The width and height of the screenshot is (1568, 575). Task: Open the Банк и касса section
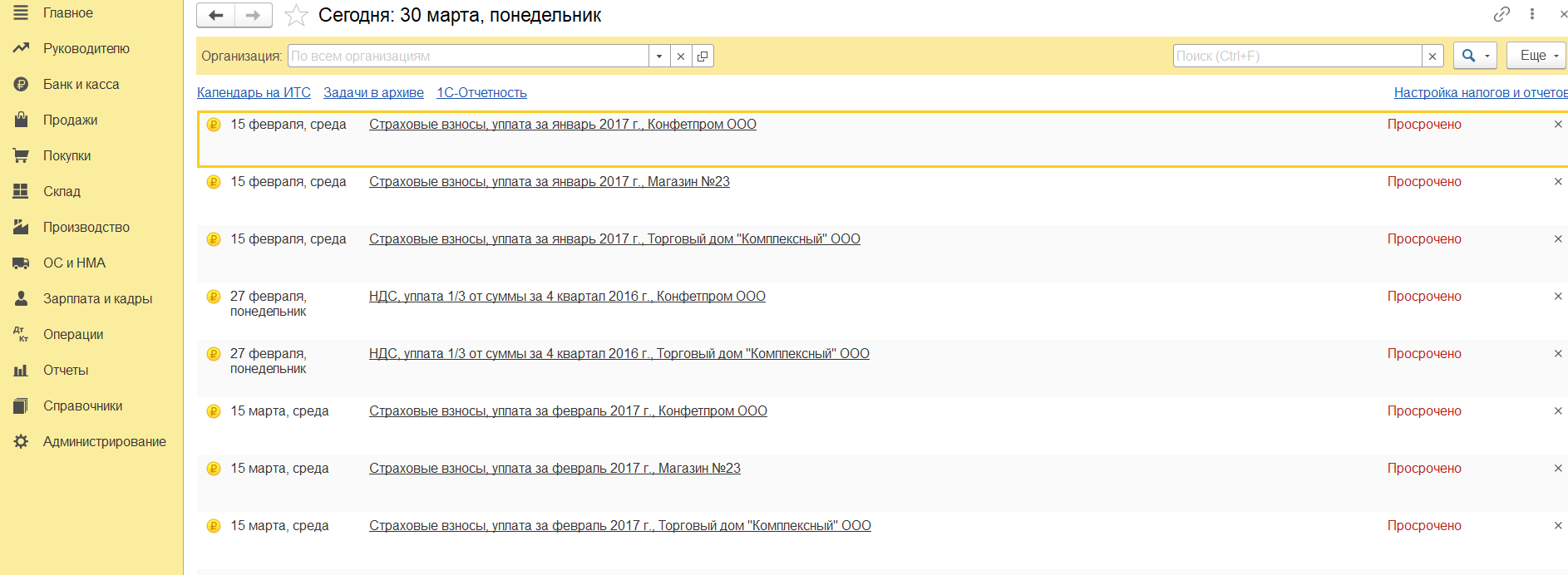[x=81, y=84]
